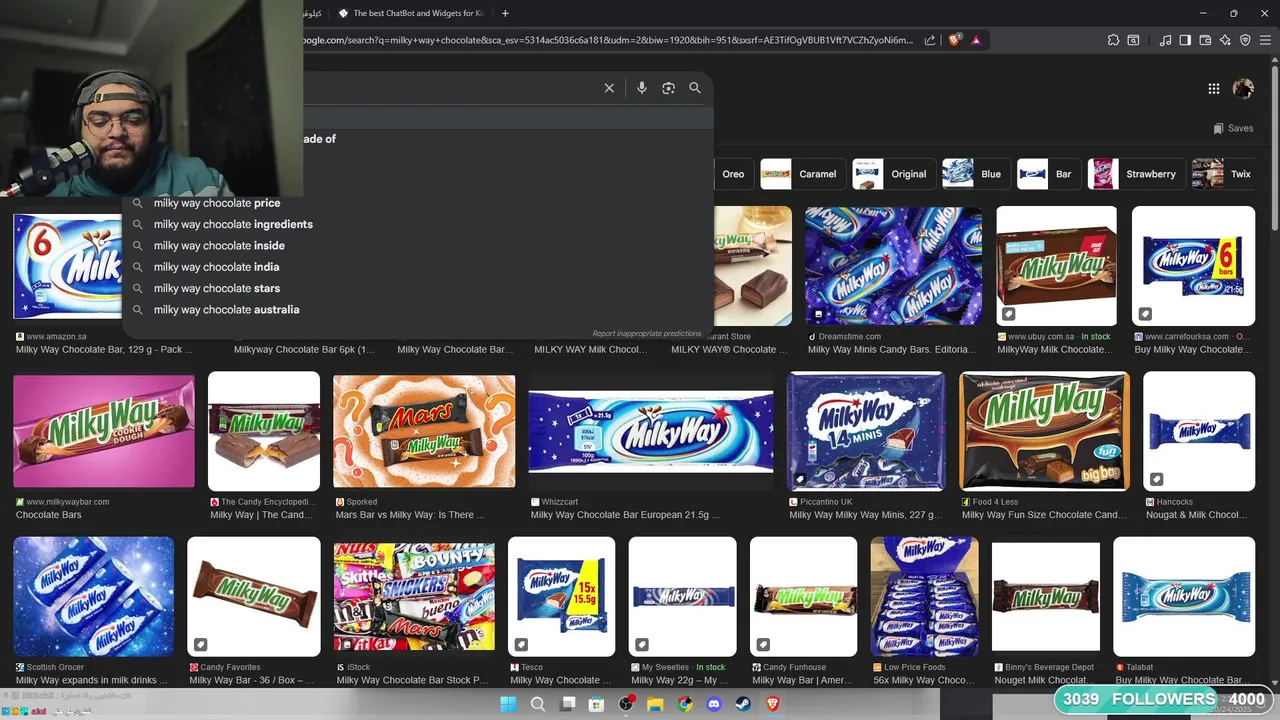Filter images by the Caramel chip
The height and width of the screenshot is (720, 1280).
click(802, 174)
